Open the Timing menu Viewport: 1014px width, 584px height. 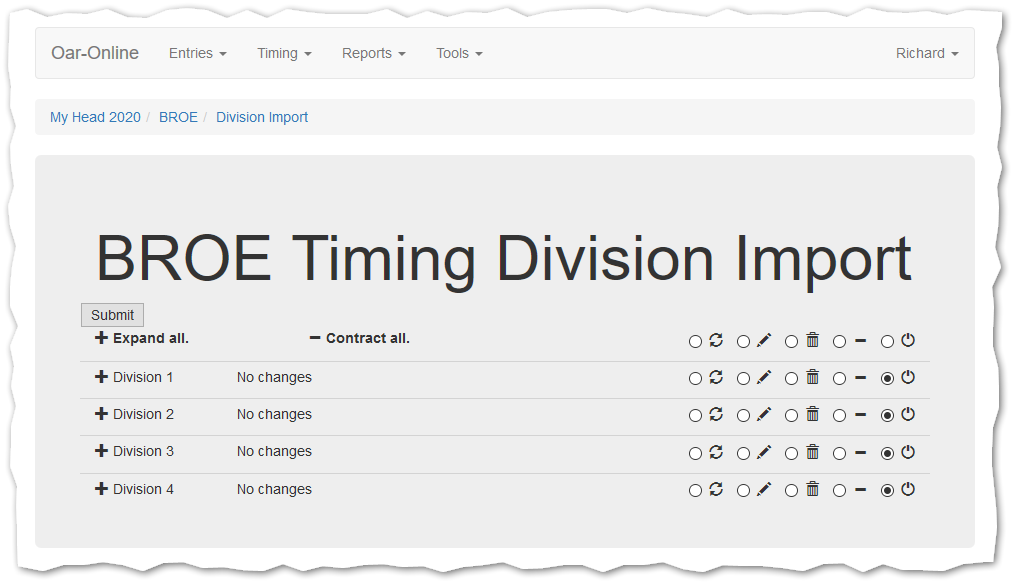pos(284,53)
